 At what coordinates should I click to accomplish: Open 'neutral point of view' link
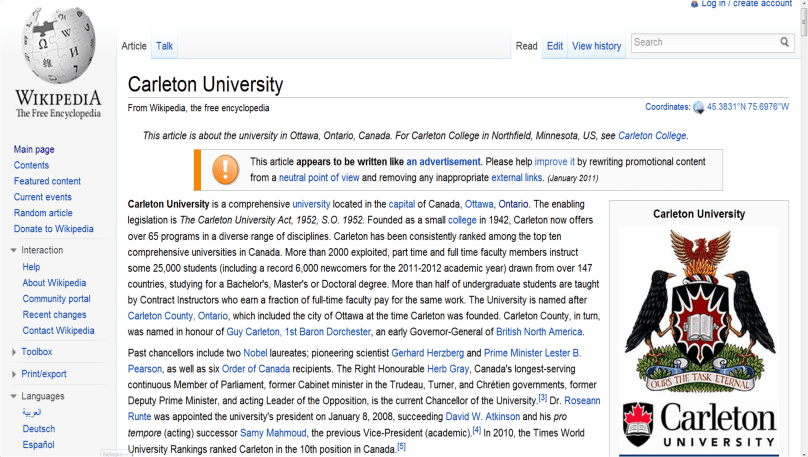(x=319, y=178)
